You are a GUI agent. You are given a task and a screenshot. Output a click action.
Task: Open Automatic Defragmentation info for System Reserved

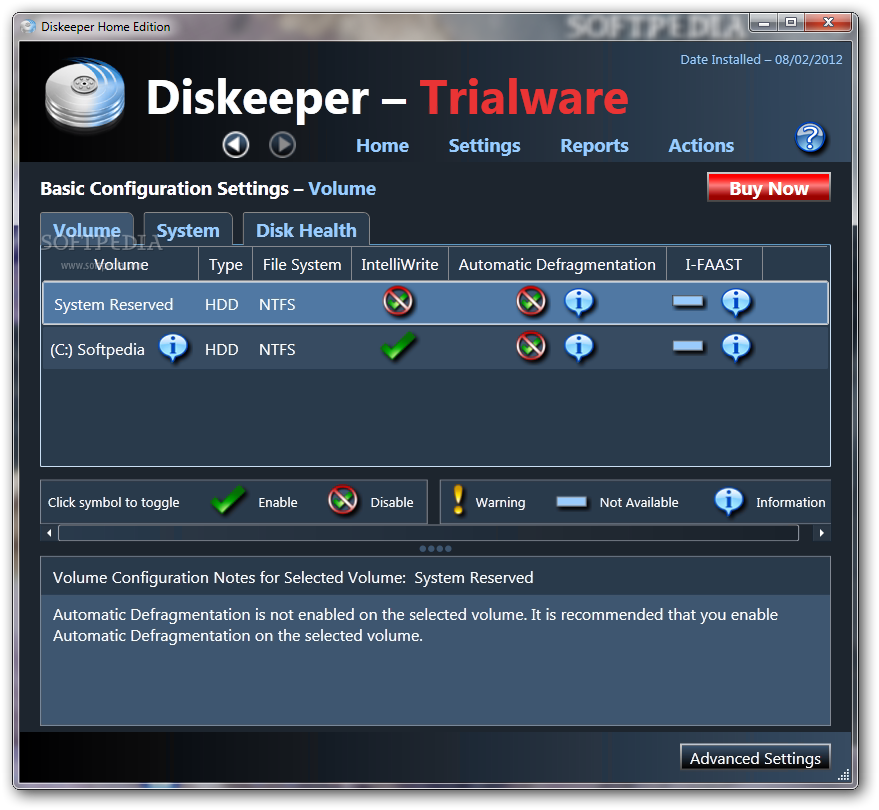[579, 303]
